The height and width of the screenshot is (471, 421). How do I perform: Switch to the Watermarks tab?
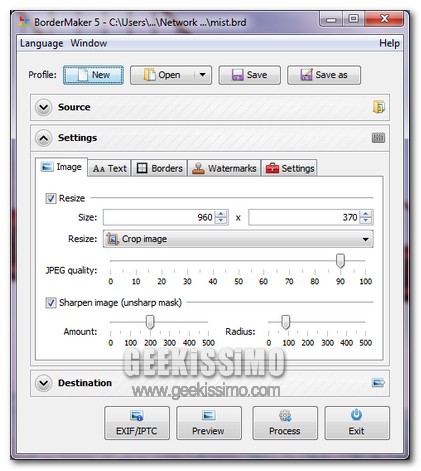pos(224,168)
